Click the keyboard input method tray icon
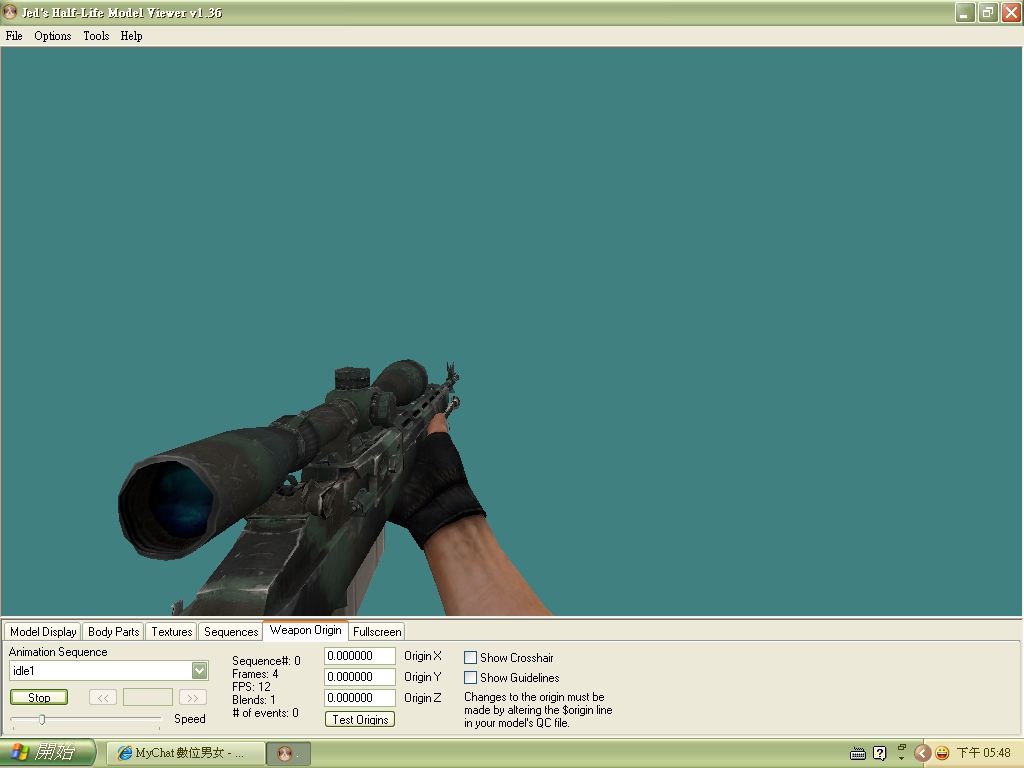This screenshot has height=768, width=1024. 858,754
